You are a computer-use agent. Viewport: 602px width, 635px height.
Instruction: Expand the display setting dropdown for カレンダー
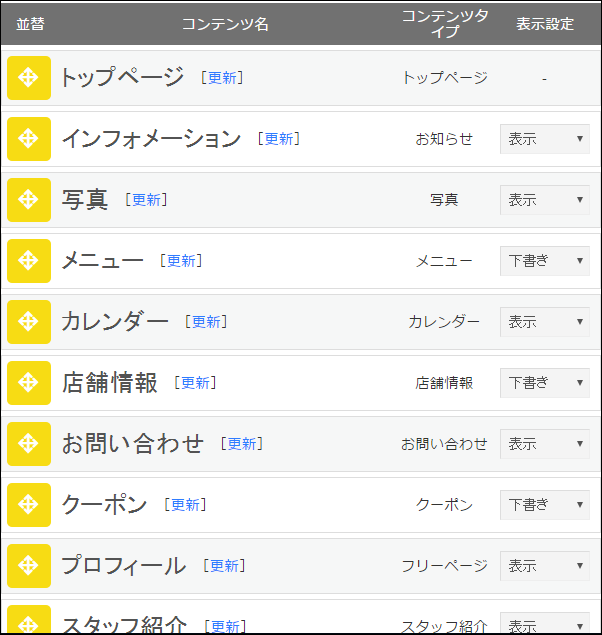coord(544,322)
